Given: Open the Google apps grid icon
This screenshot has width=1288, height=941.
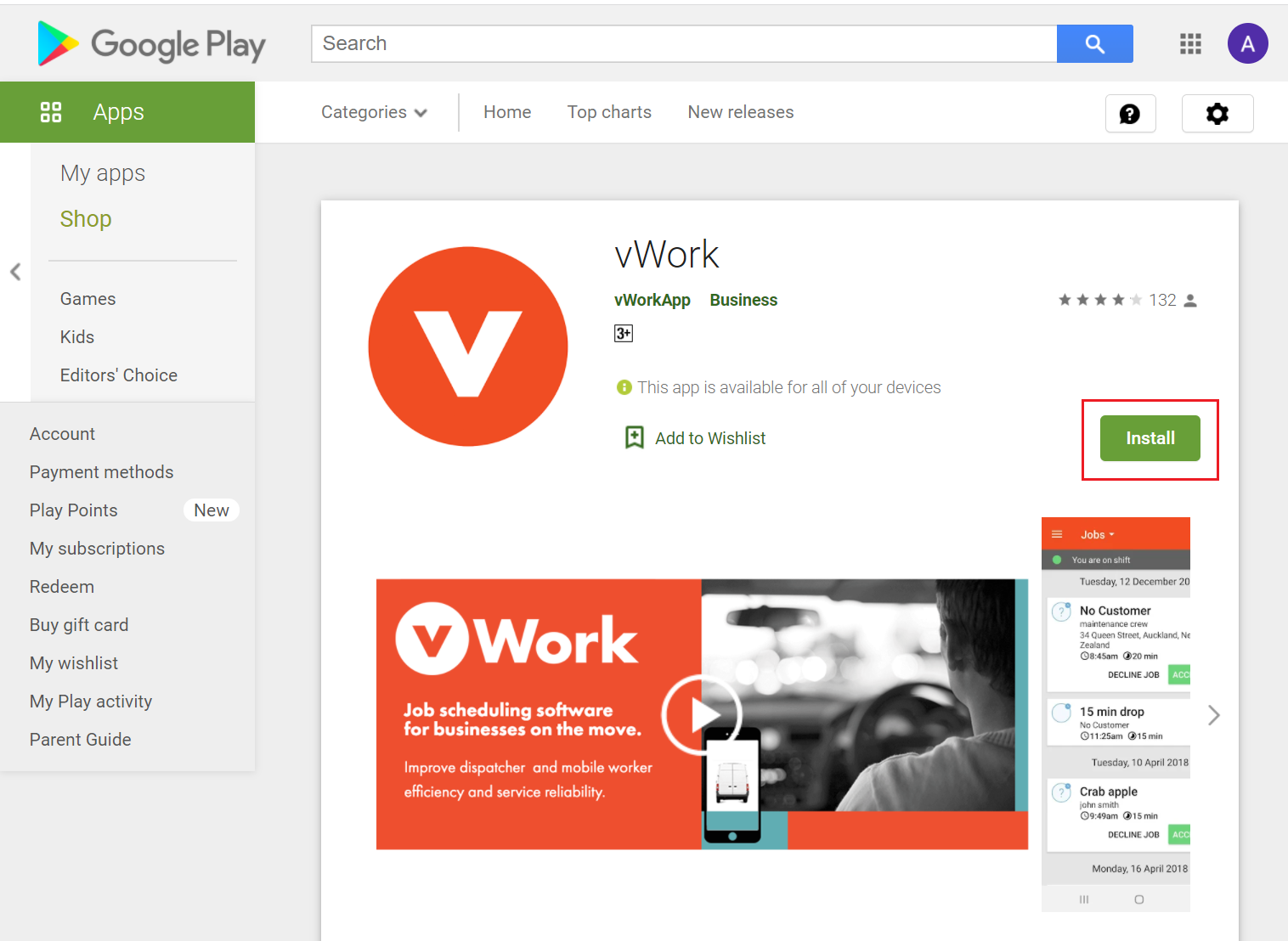Looking at the screenshot, I should point(1190,43).
